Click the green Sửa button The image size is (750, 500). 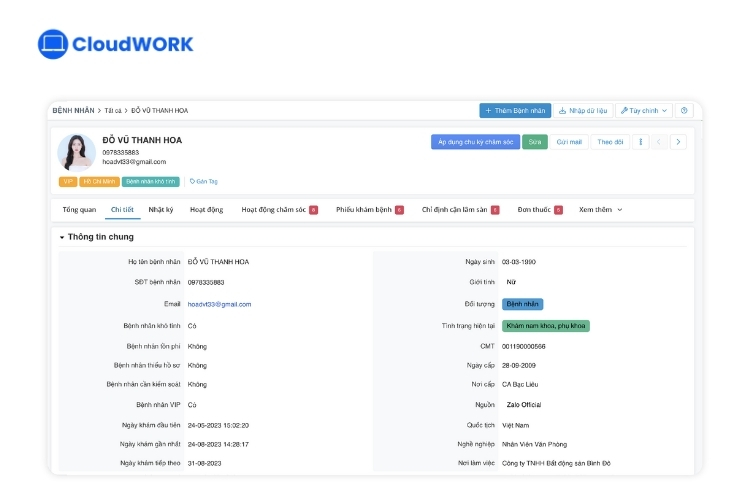coord(536,142)
